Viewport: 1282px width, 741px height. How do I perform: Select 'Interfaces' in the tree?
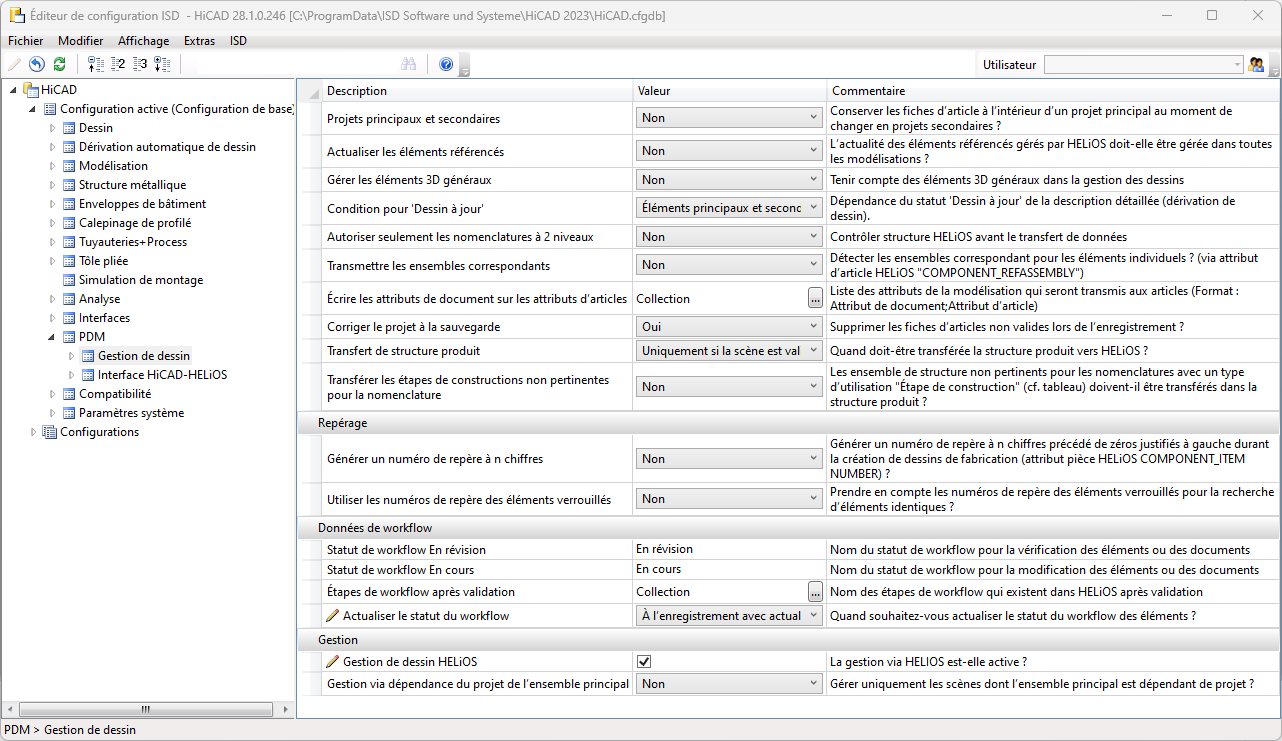tap(105, 318)
